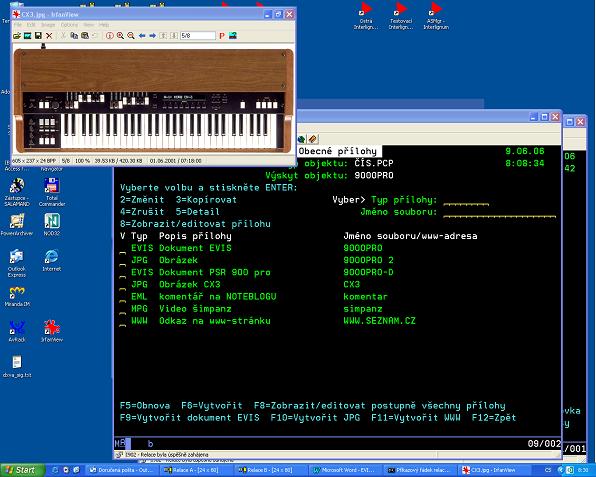Image resolution: width=596 pixels, height=477 pixels.
Task: Open the View menu in IrfanView
Action: [89, 25]
